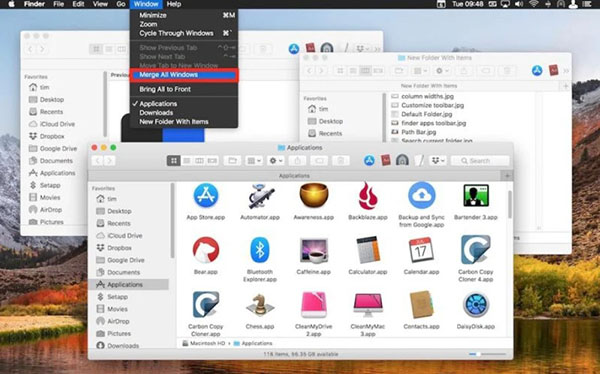Select the Chess.app icon
The width and height of the screenshot is (600, 374).
260,305
